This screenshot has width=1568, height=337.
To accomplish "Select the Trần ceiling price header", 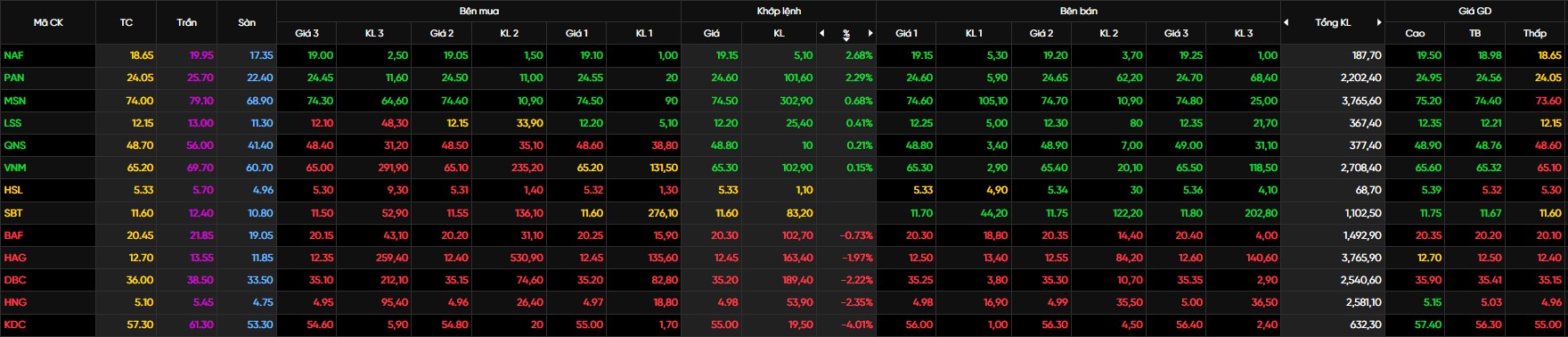I will pos(186,22).
